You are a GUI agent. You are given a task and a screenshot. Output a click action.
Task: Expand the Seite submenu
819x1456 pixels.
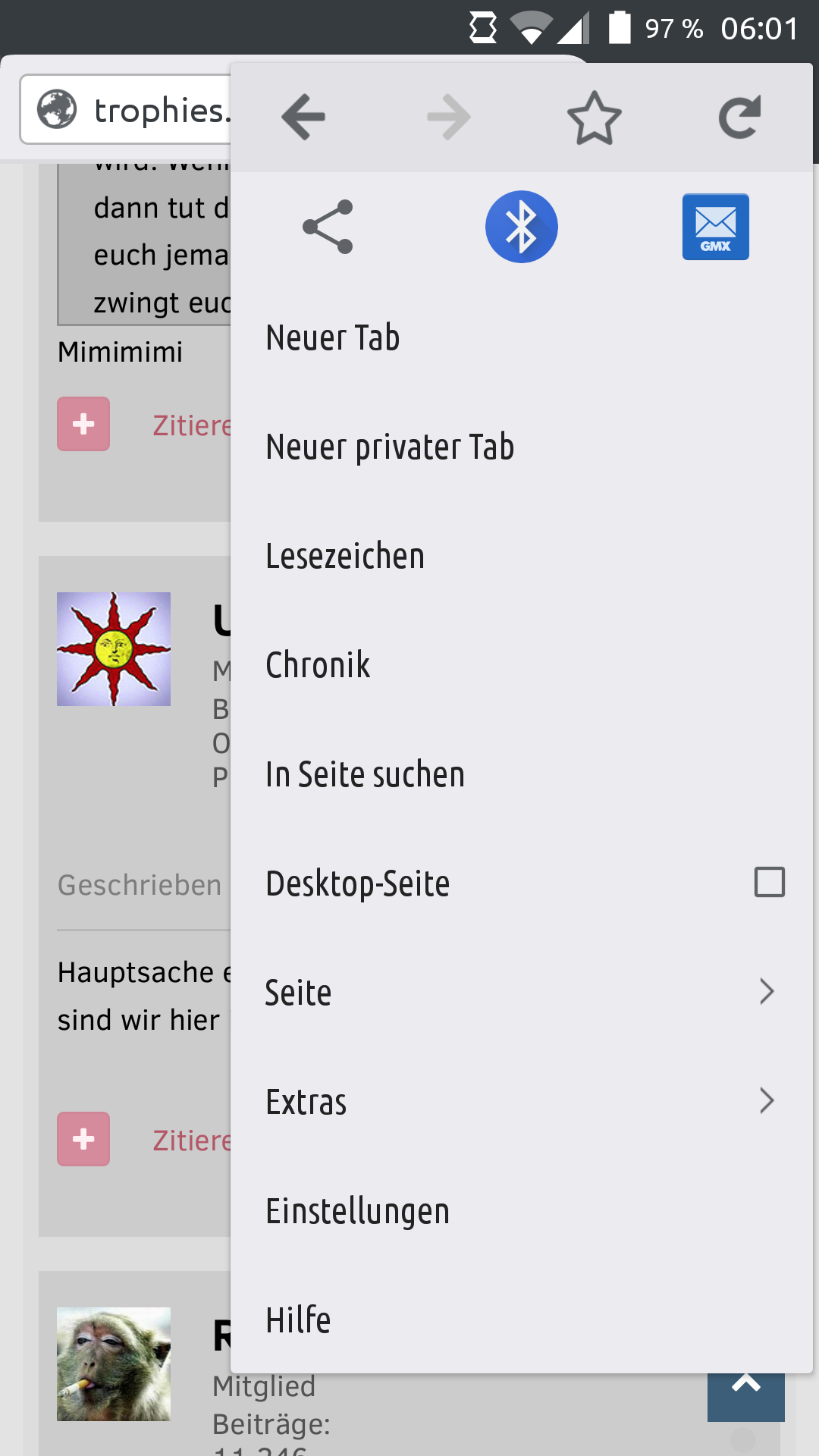(522, 992)
